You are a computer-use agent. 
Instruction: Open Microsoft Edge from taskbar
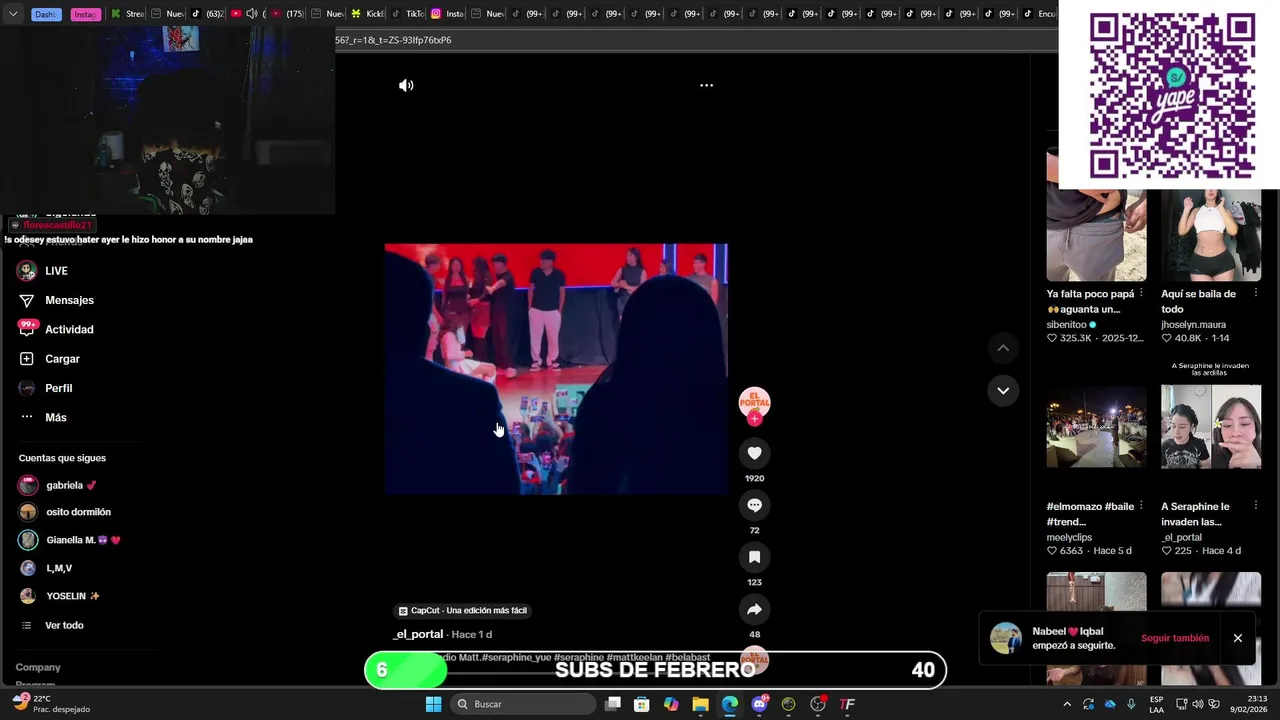(x=730, y=704)
